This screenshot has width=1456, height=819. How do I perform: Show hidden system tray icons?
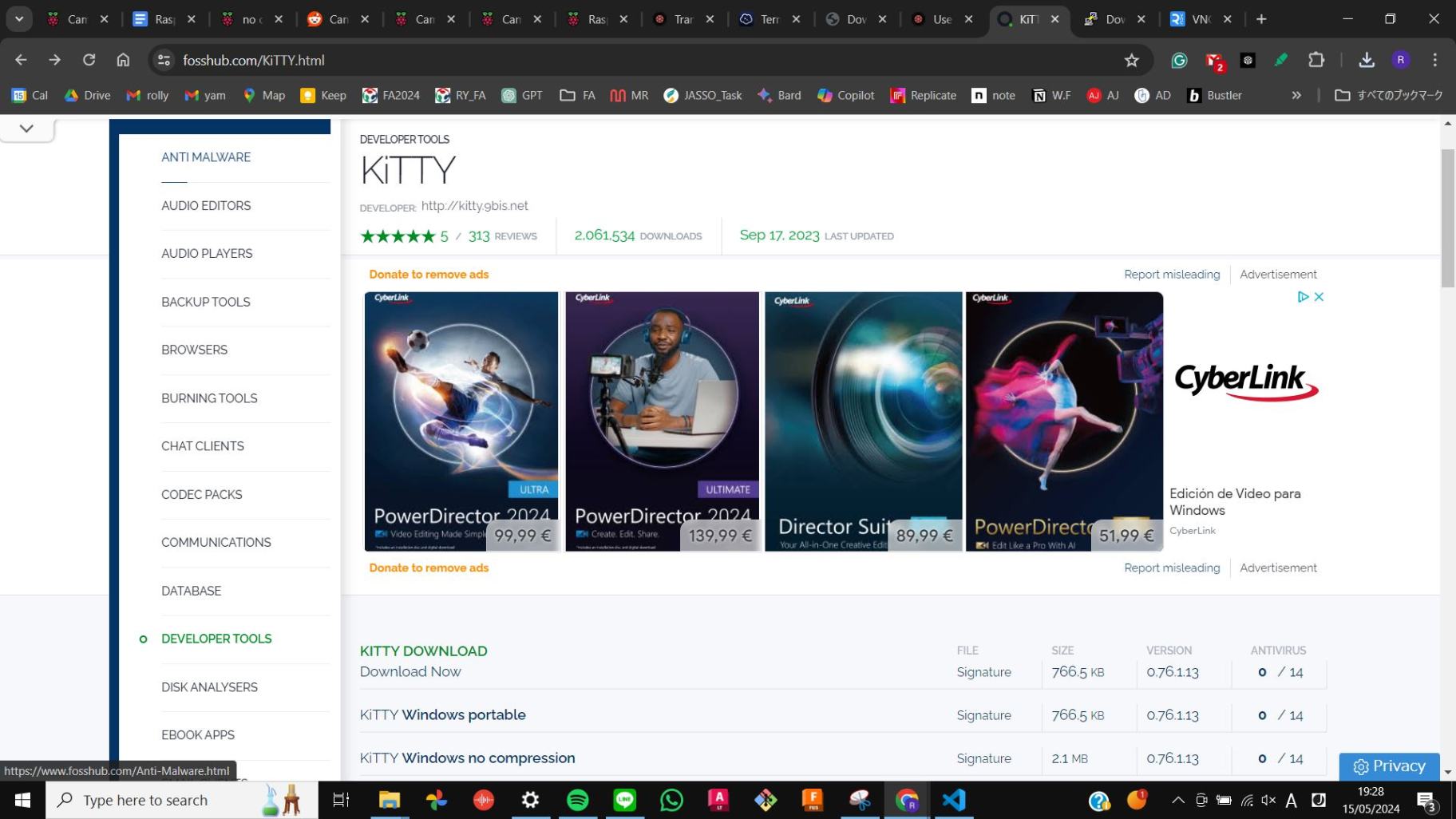pyautogui.click(x=1178, y=800)
